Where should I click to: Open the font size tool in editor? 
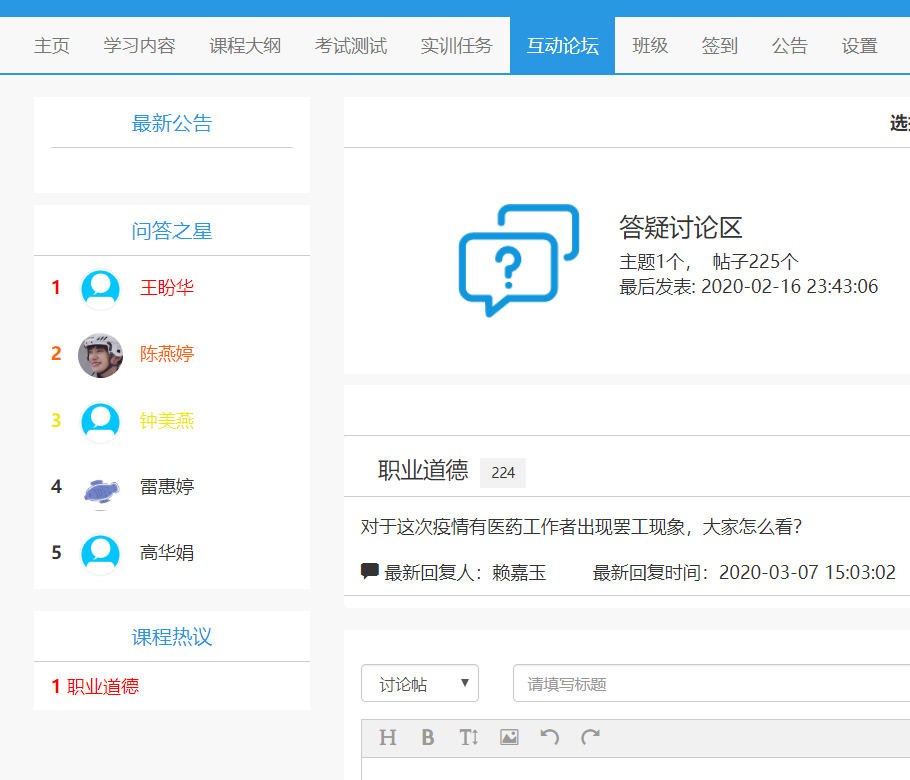(x=469, y=738)
